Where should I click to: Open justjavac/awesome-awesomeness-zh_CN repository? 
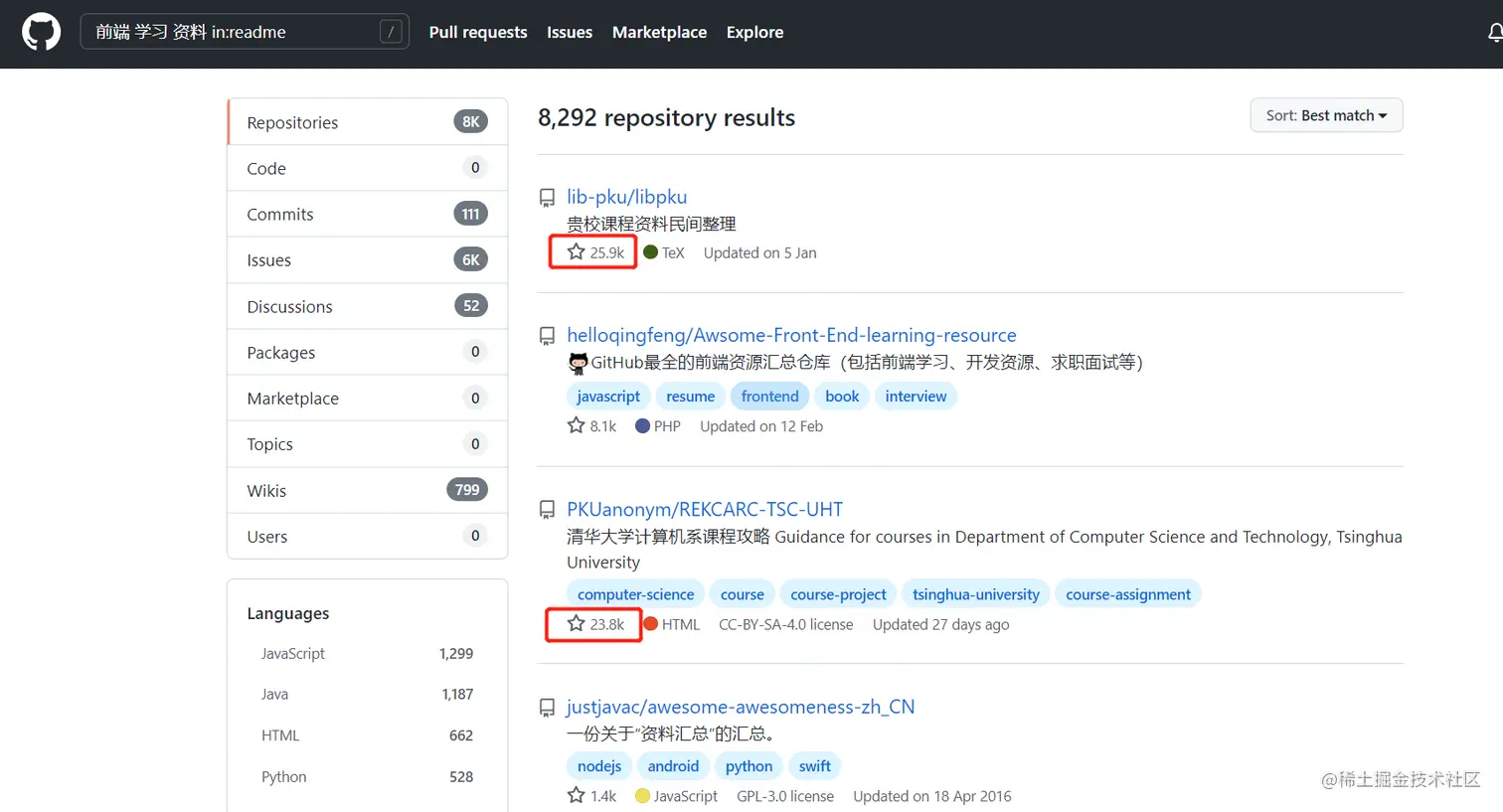pyautogui.click(x=741, y=707)
